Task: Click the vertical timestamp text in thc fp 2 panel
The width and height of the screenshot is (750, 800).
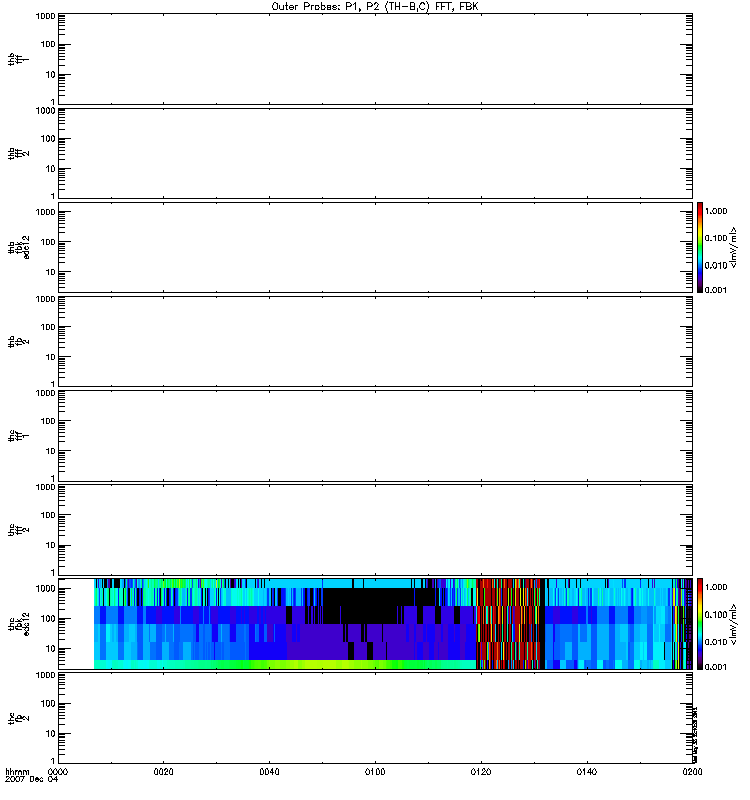Action: coord(695,735)
